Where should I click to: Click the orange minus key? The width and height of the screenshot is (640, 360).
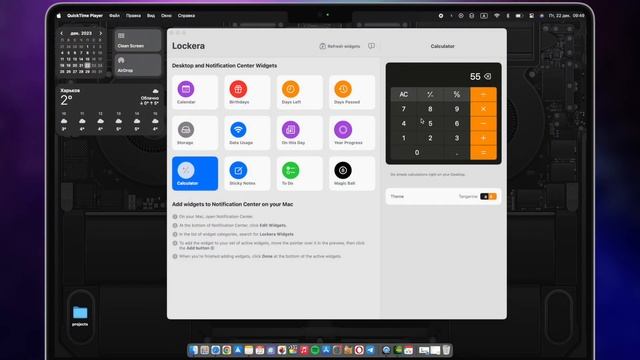point(483,123)
